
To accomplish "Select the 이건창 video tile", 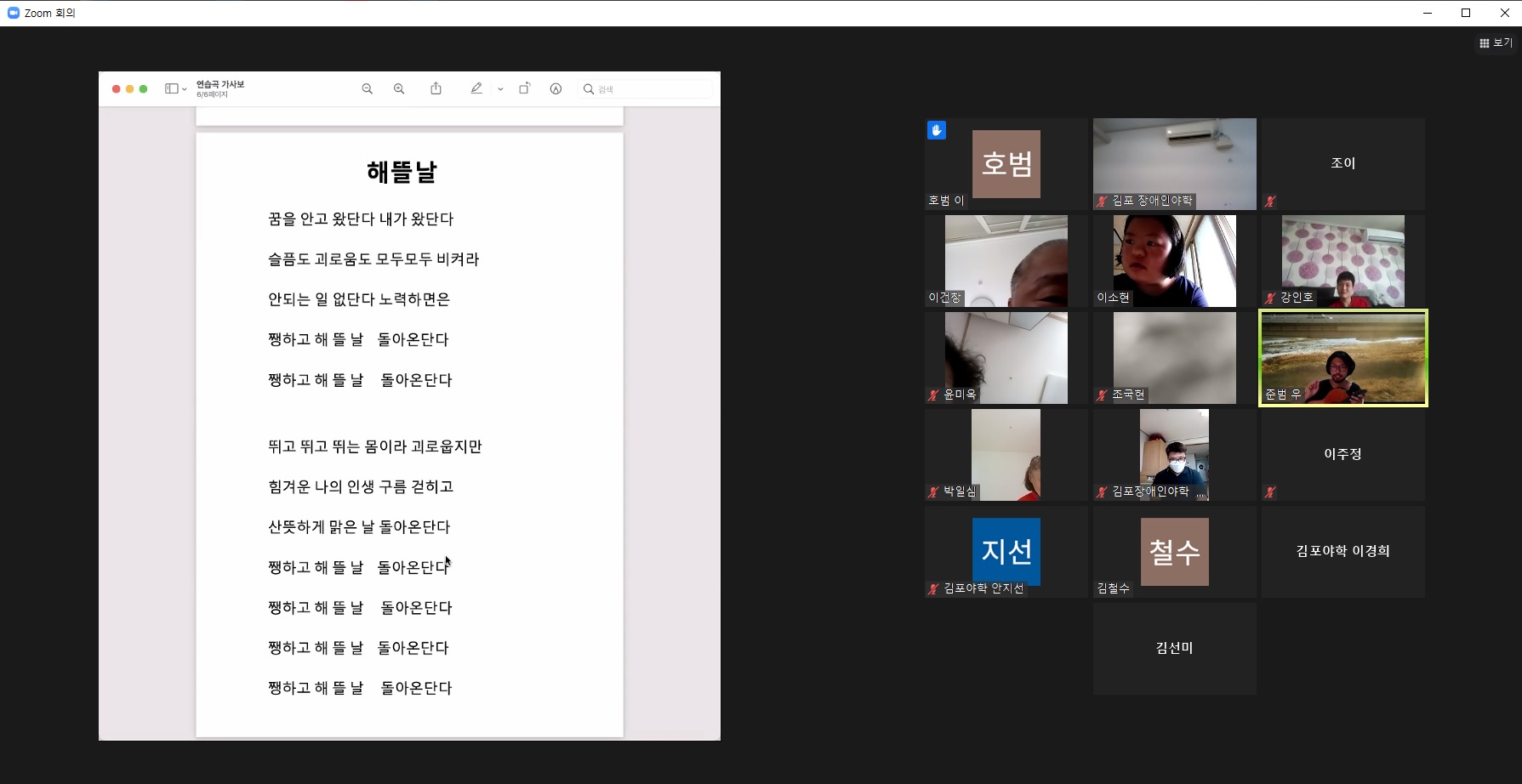I will [x=1006, y=261].
